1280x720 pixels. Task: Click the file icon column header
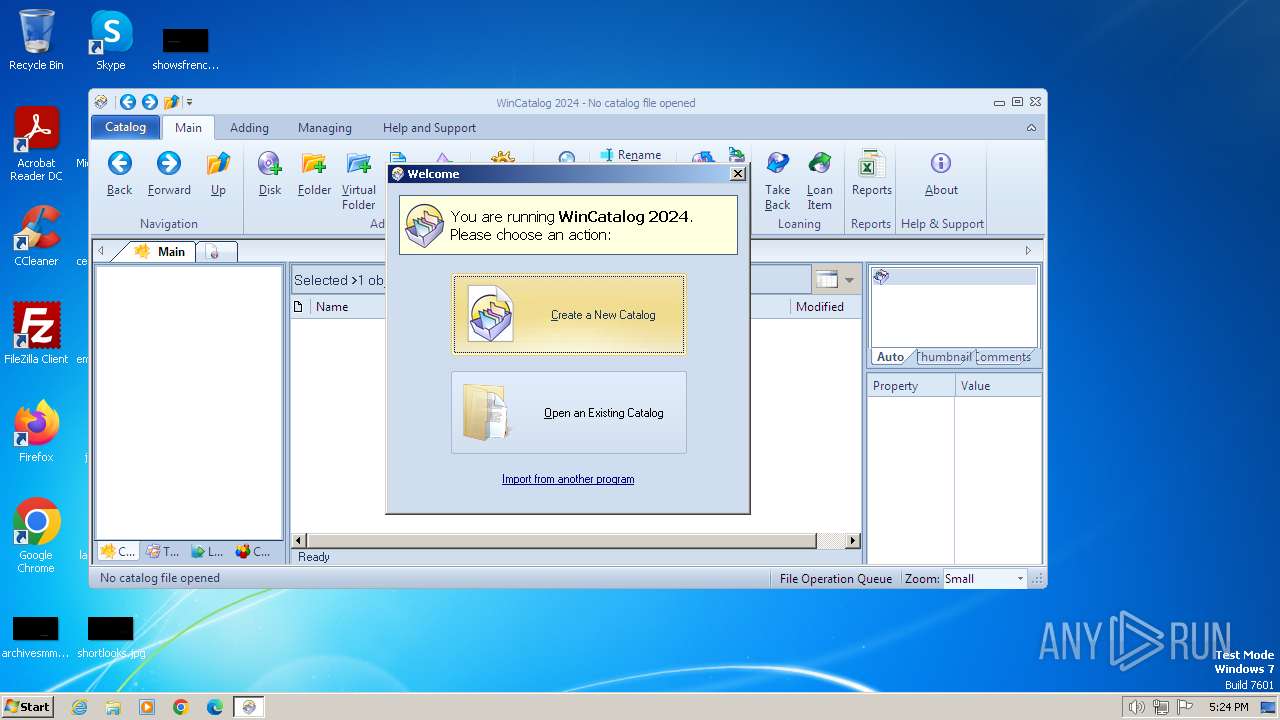click(298, 307)
